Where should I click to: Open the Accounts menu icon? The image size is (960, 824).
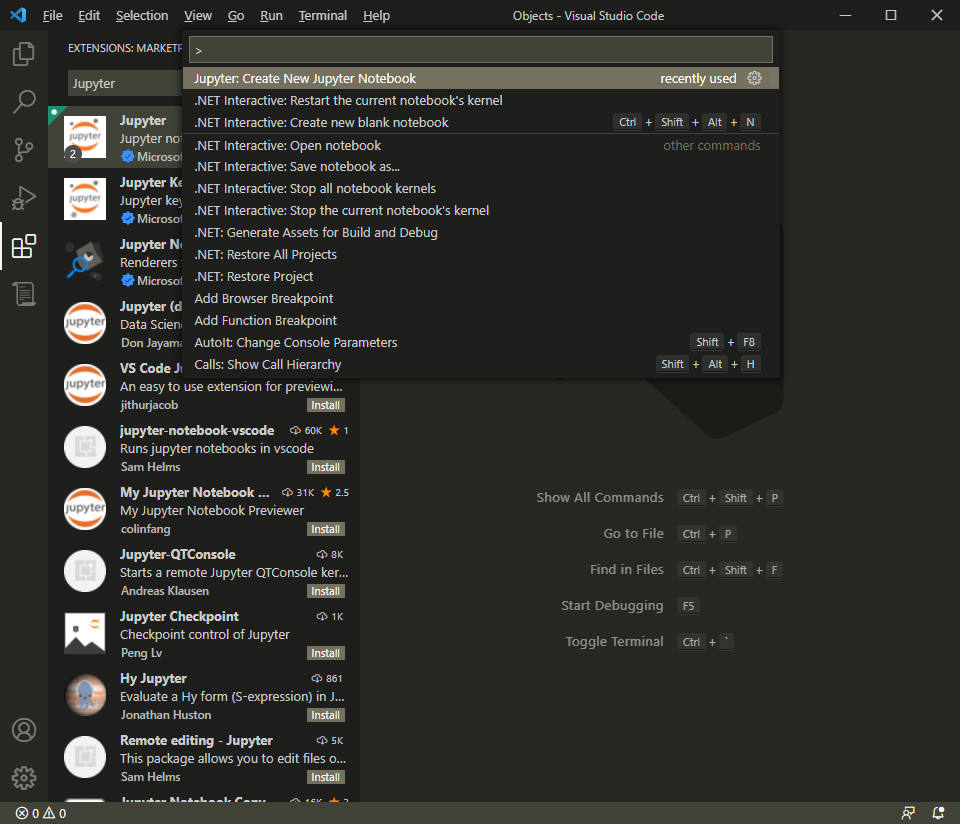(x=24, y=730)
